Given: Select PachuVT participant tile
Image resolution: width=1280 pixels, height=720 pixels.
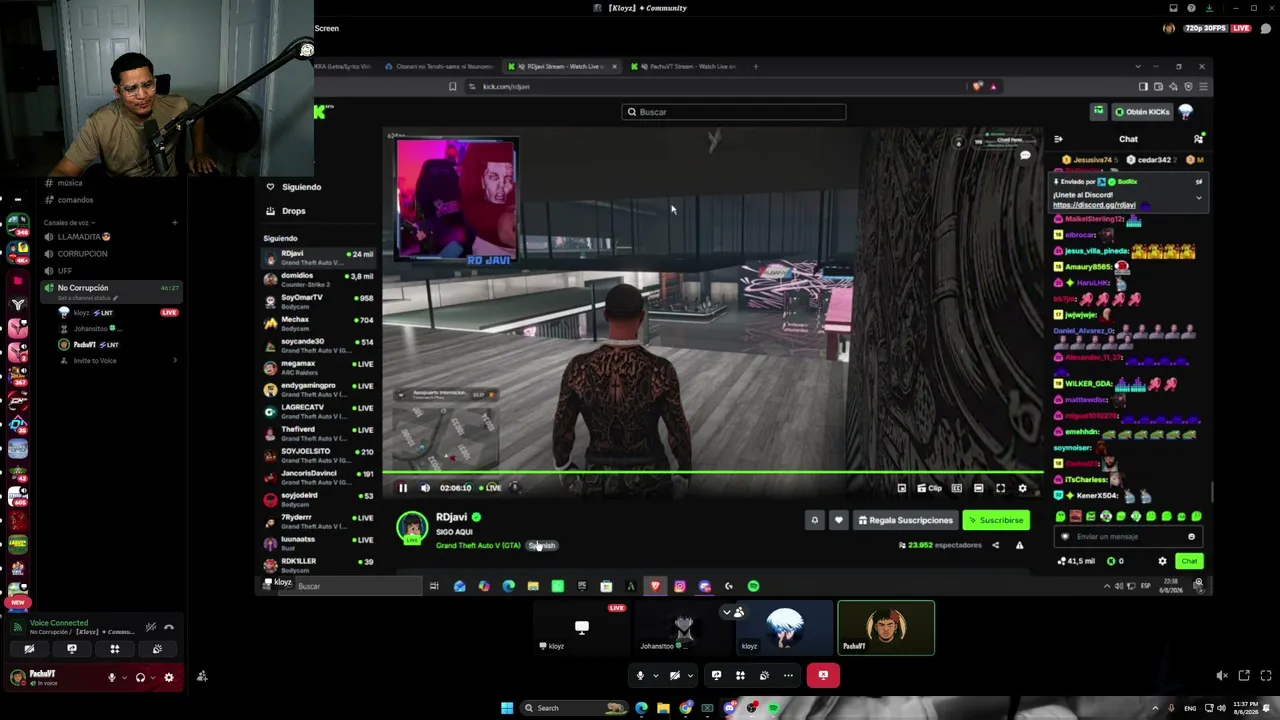Looking at the screenshot, I should [x=886, y=628].
